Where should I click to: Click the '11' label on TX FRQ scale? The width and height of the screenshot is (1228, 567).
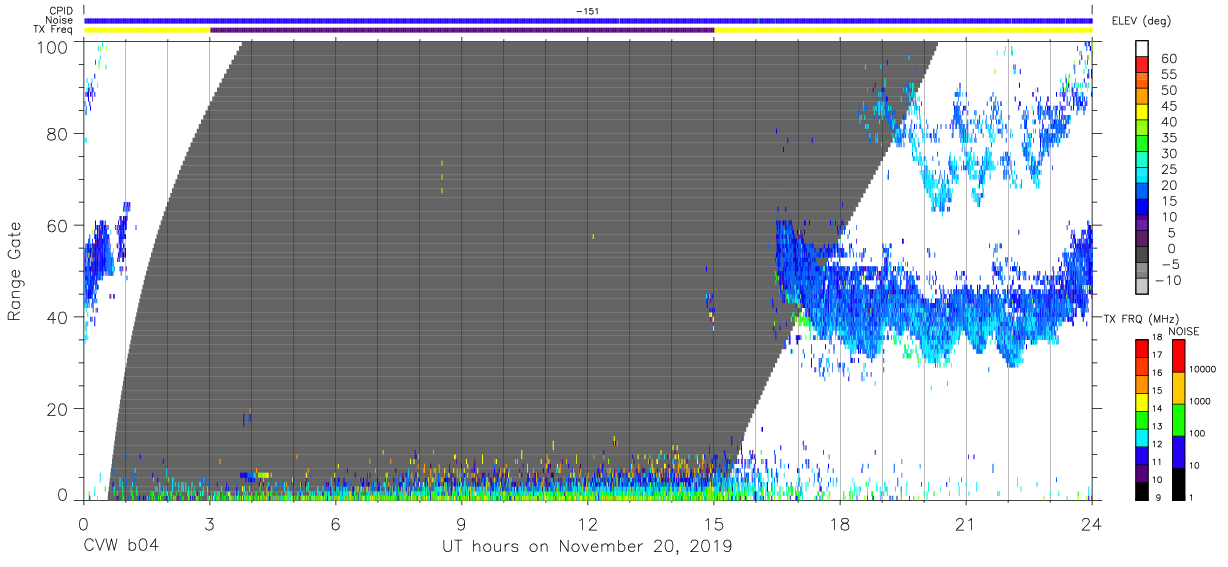(1157, 462)
